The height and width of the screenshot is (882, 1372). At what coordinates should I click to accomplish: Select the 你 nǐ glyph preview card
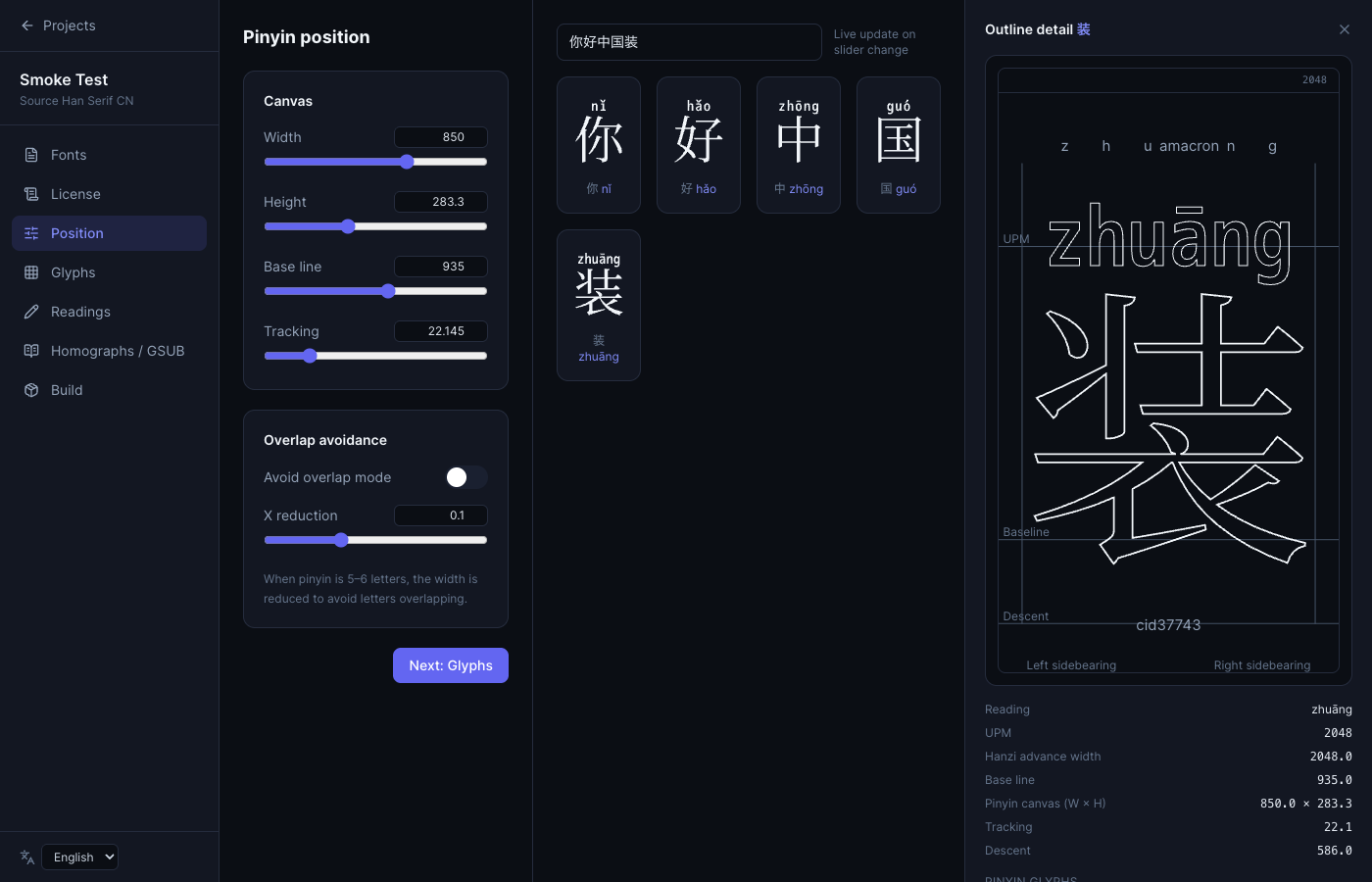click(x=599, y=145)
